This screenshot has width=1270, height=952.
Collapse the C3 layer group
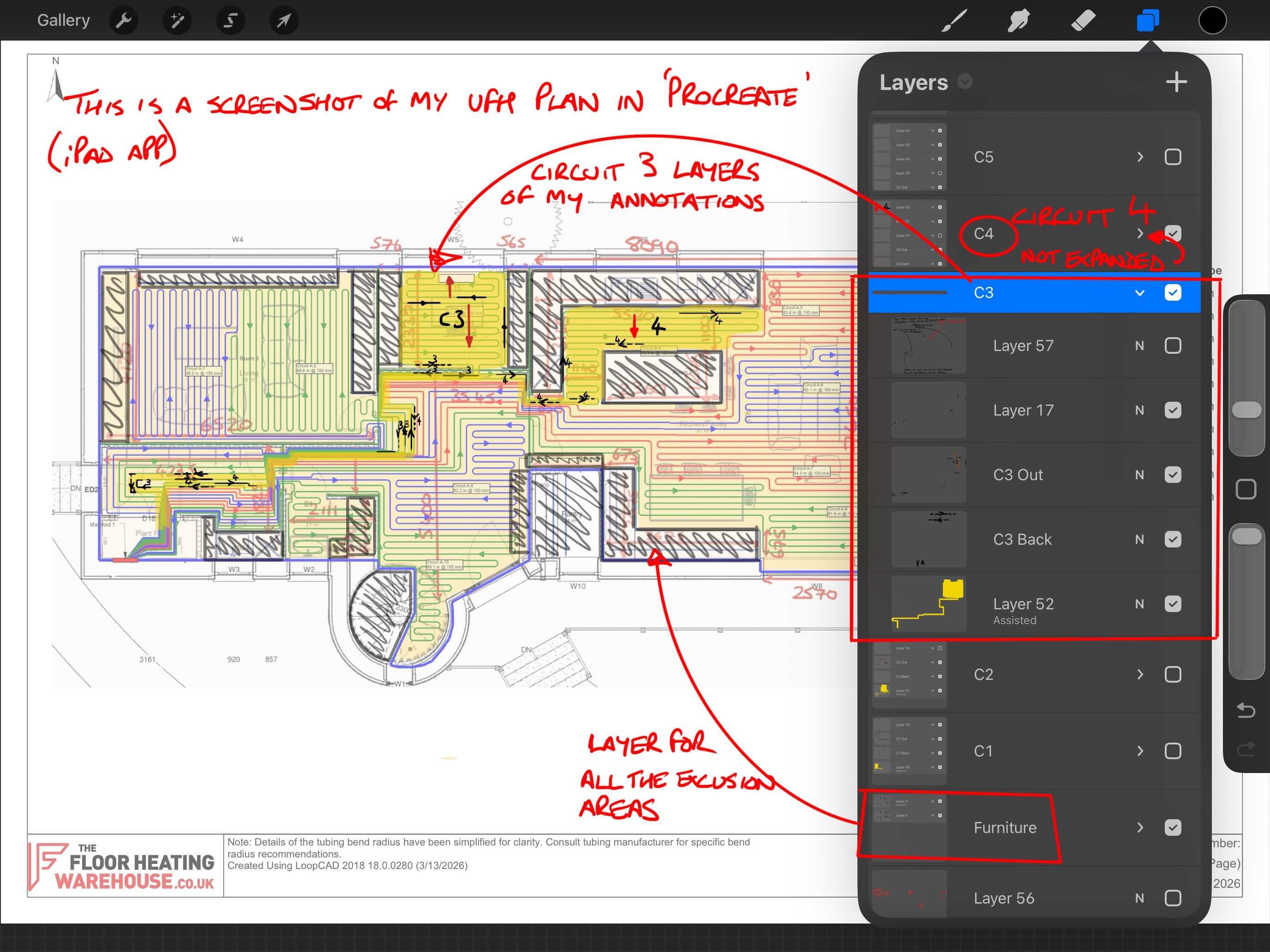coord(1140,293)
